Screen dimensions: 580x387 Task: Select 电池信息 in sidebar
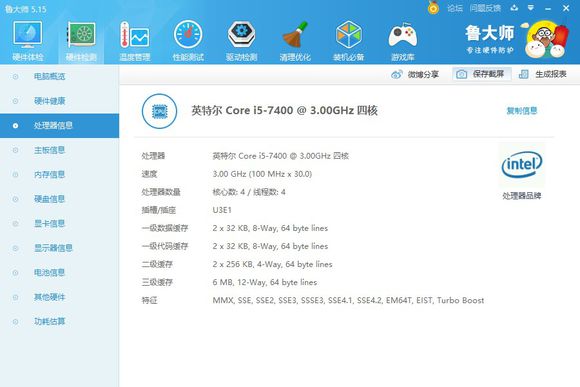pos(60,273)
